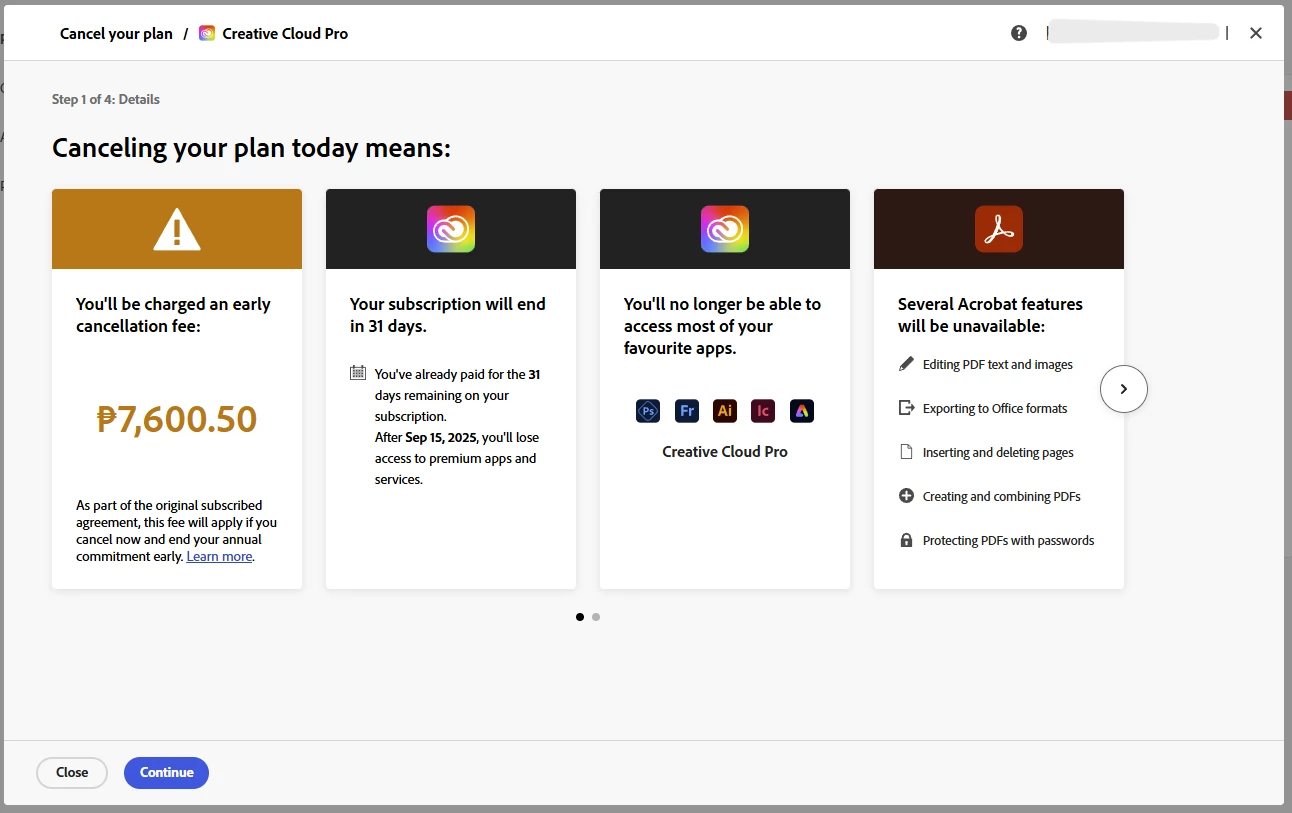Click the Creative Cloud logo on subscription end card
This screenshot has width=1292, height=813.
coord(451,229)
